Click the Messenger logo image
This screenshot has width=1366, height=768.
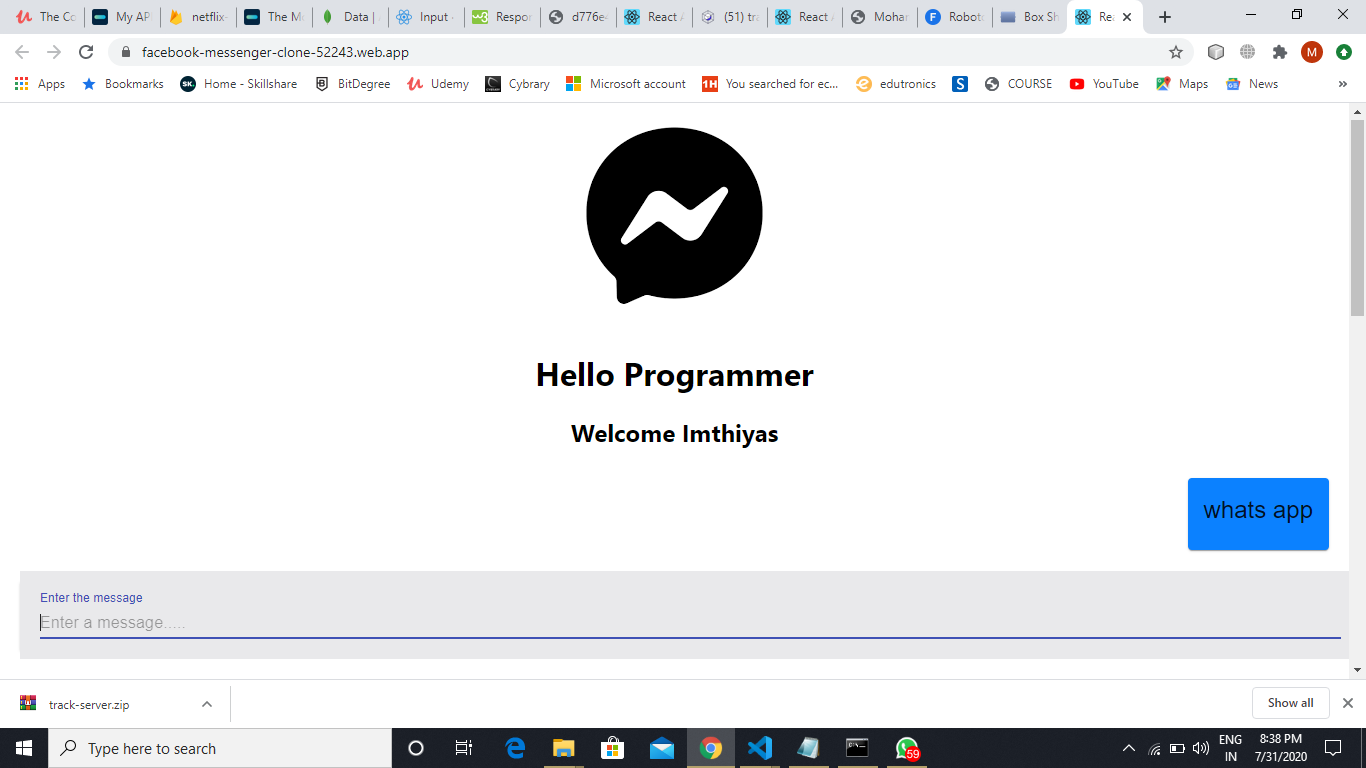pos(675,215)
